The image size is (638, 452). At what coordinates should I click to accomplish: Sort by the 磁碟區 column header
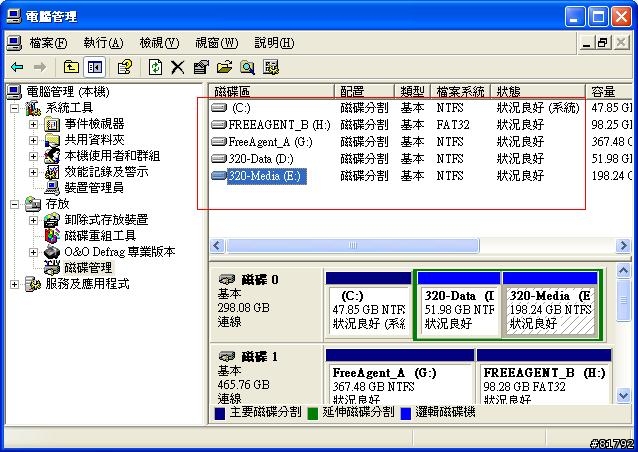tap(272, 91)
